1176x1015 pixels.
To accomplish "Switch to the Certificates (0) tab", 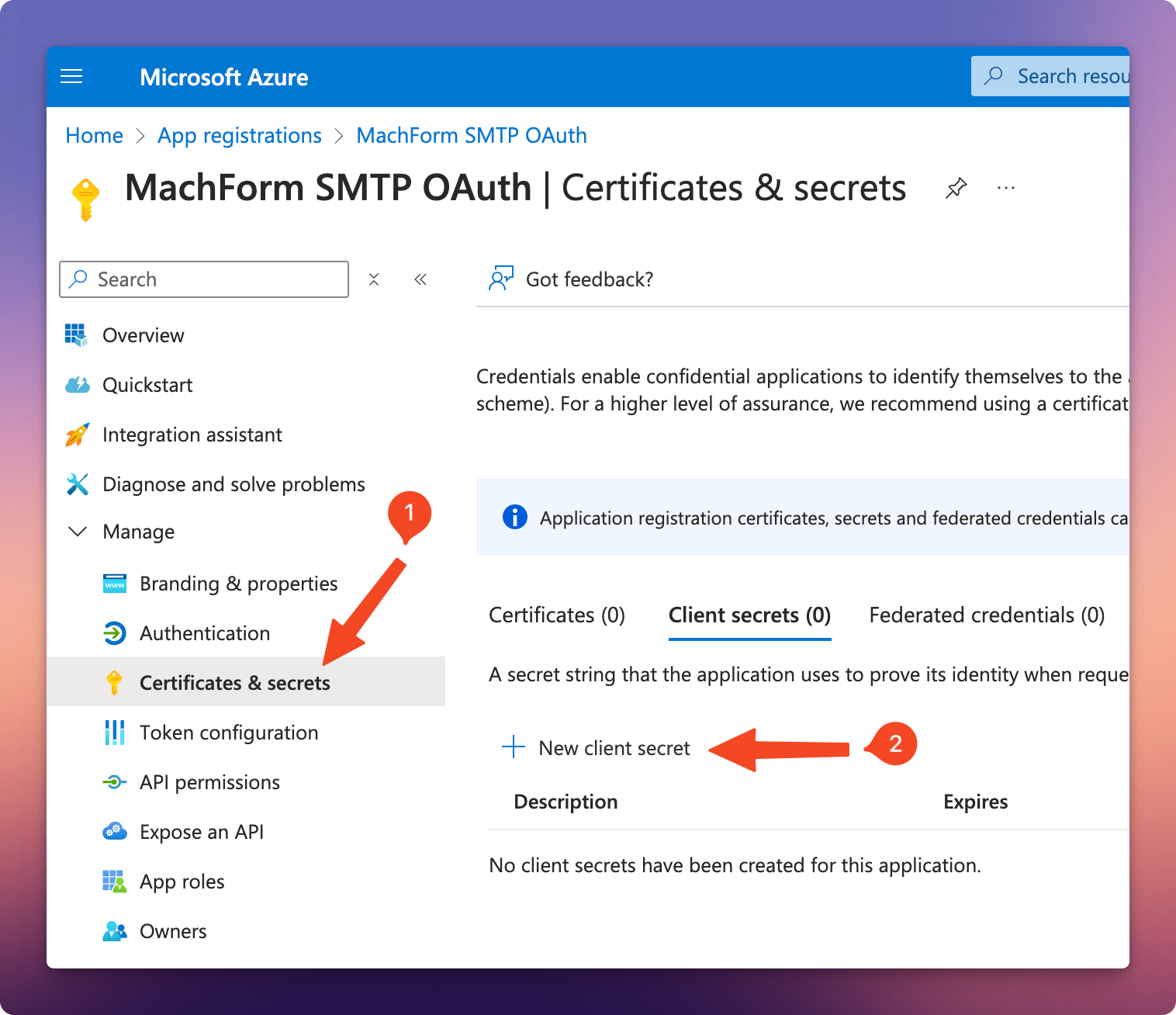I will tap(557, 615).
